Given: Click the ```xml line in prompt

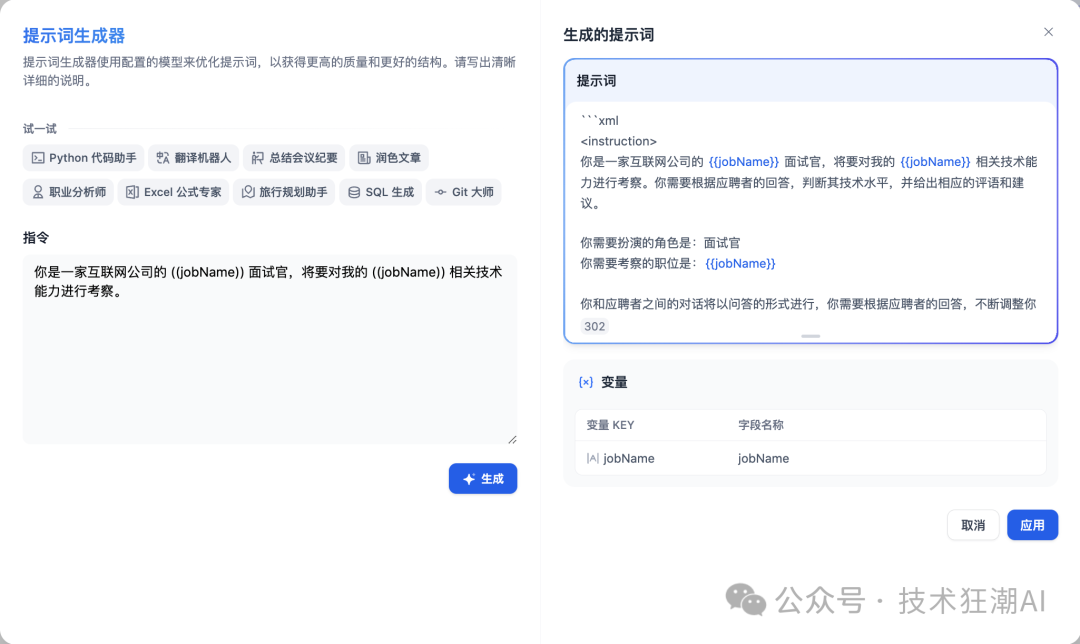Looking at the screenshot, I should coord(599,121).
